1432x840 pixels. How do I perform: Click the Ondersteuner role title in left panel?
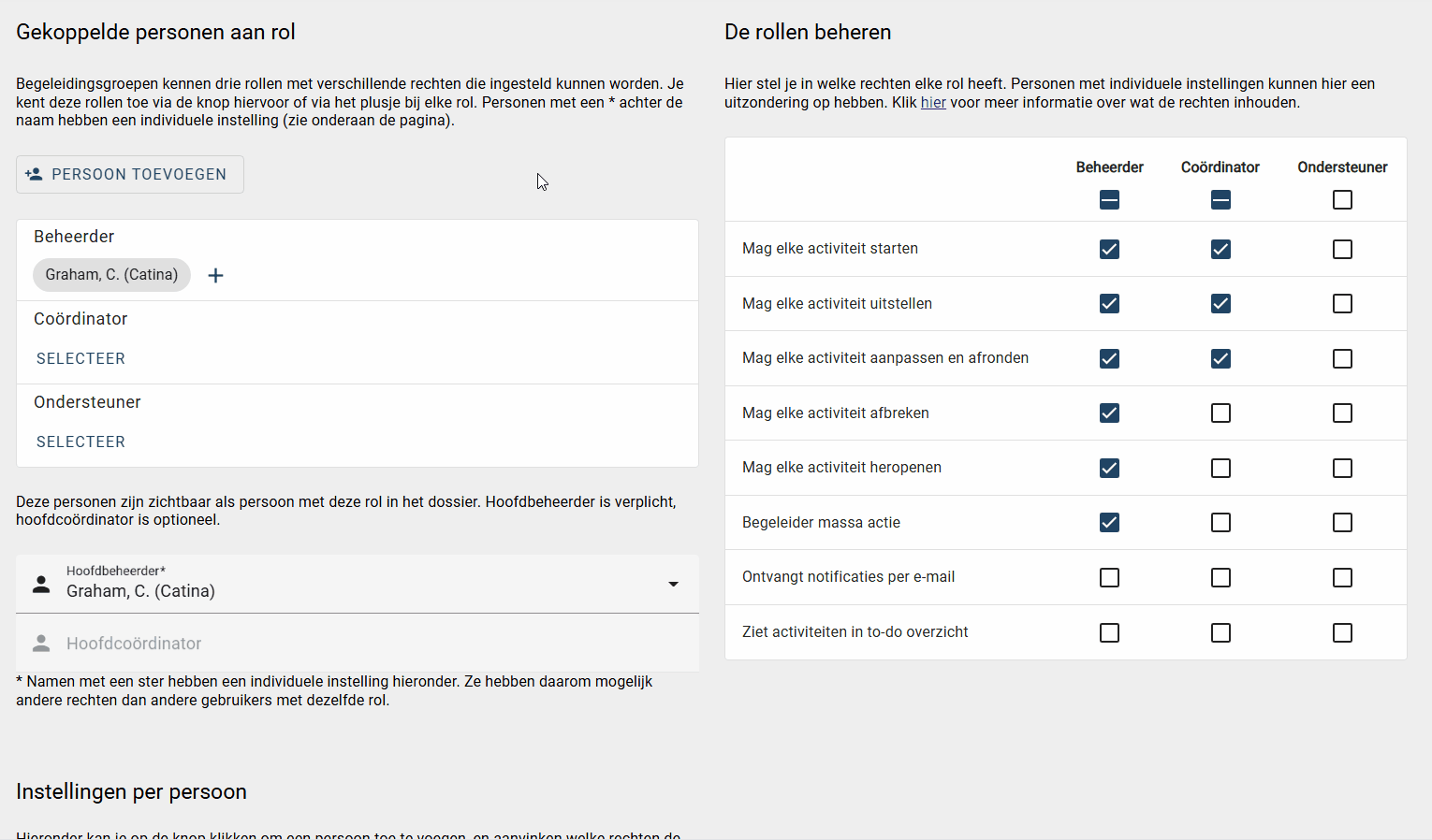click(87, 402)
